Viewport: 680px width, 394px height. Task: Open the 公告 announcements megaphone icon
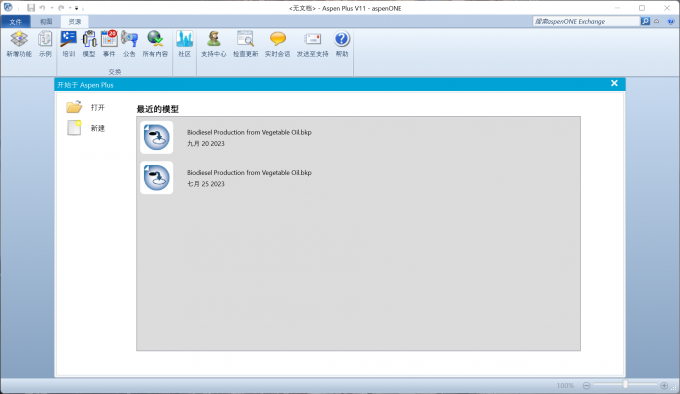(129, 44)
